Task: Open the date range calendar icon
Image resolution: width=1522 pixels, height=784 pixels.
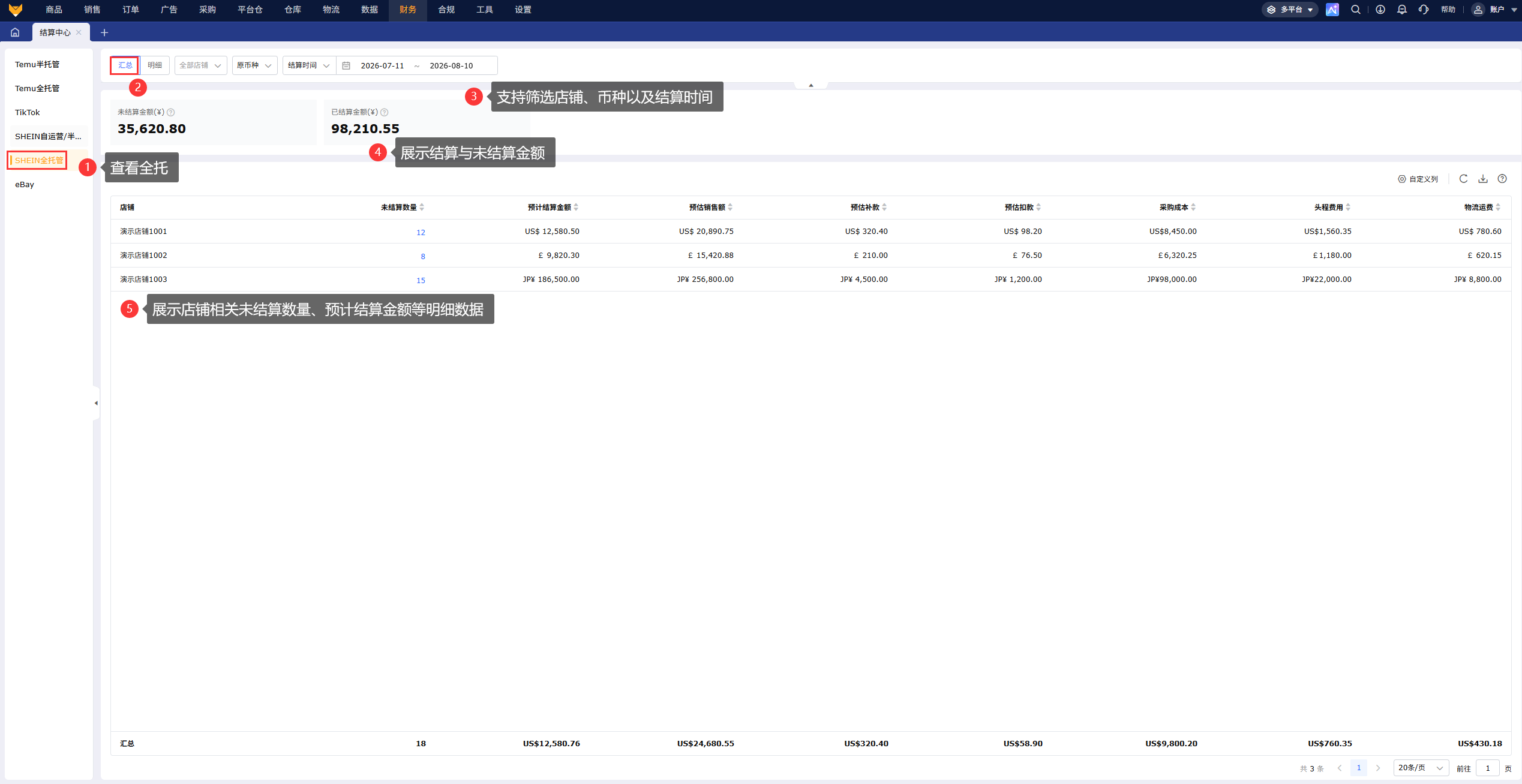Action: click(x=346, y=65)
